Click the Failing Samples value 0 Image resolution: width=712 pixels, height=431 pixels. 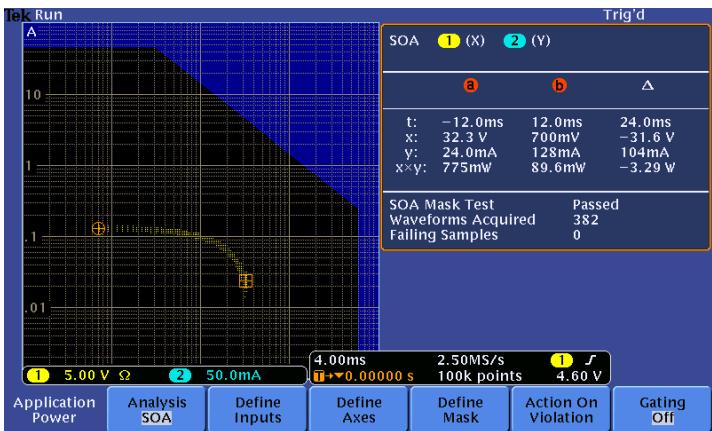click(577, 235)
